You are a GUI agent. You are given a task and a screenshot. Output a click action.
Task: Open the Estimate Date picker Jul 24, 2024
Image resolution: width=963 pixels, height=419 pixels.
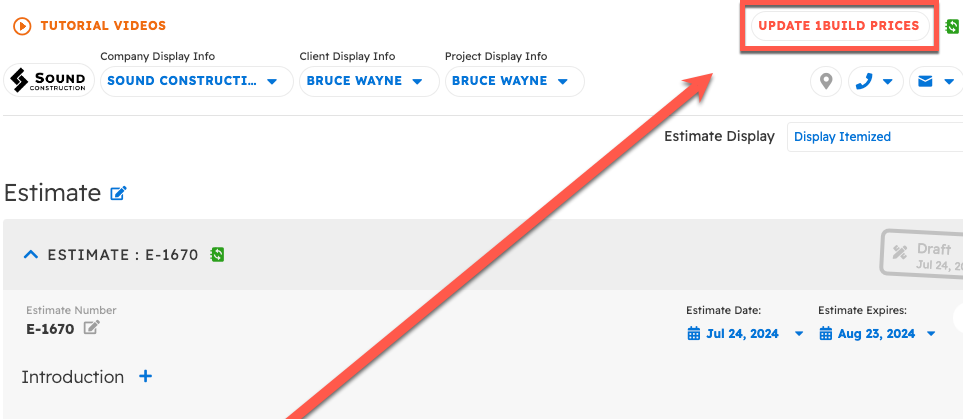[x=746, y=334]
